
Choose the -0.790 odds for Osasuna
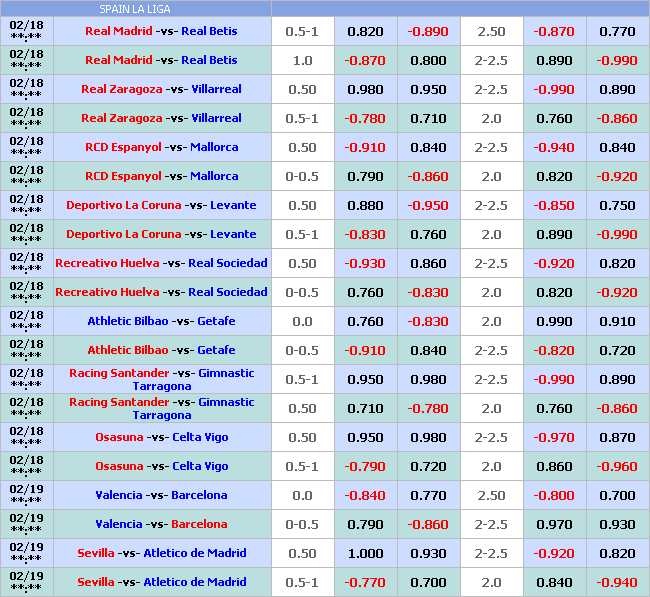pyautogui.click(x=365, y=466)
